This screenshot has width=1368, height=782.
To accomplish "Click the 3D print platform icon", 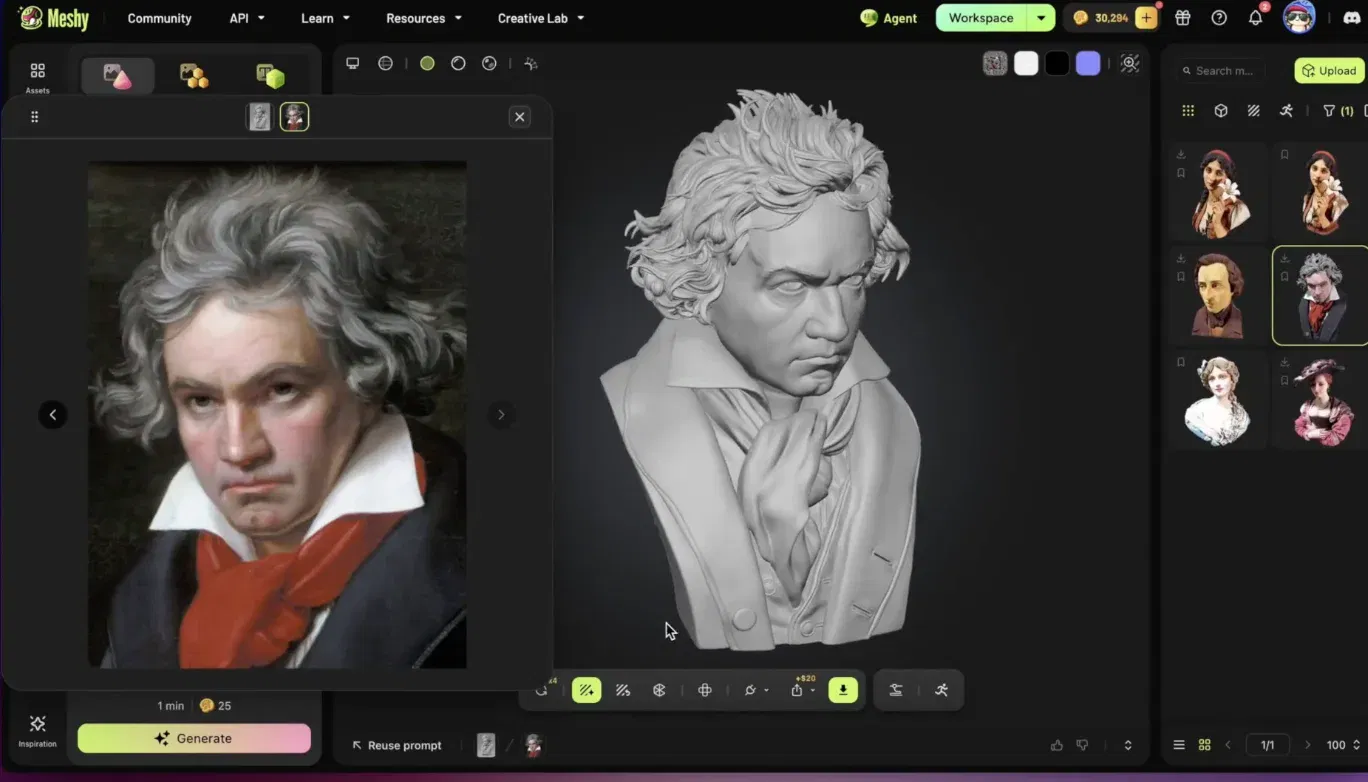I will pos(896,690).
